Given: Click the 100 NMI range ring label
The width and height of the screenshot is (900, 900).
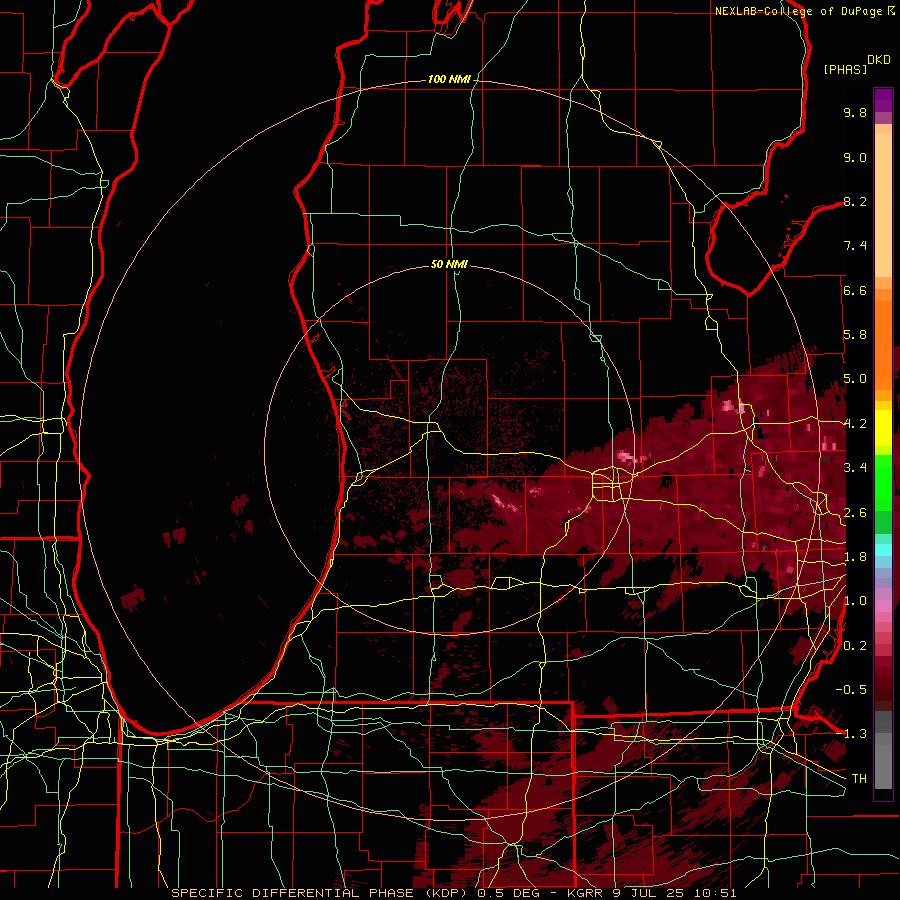Looking at the screenshot, I should [x=449, y=79].
